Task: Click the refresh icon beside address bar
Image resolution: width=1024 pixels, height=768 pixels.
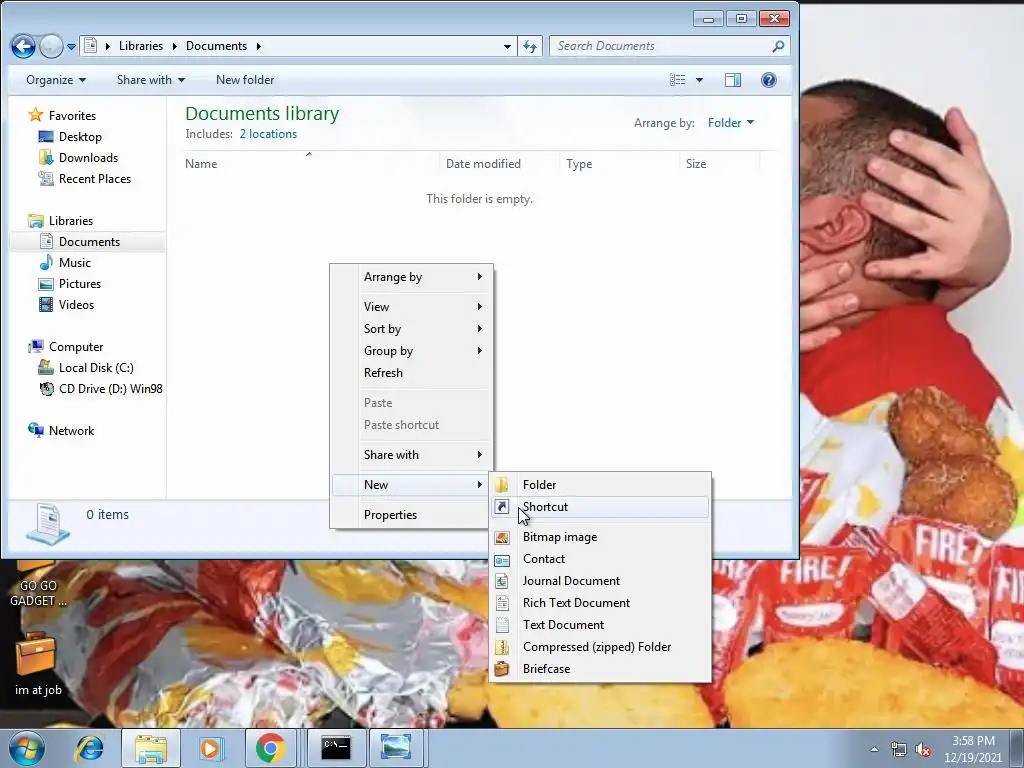Action: (530, 46)
